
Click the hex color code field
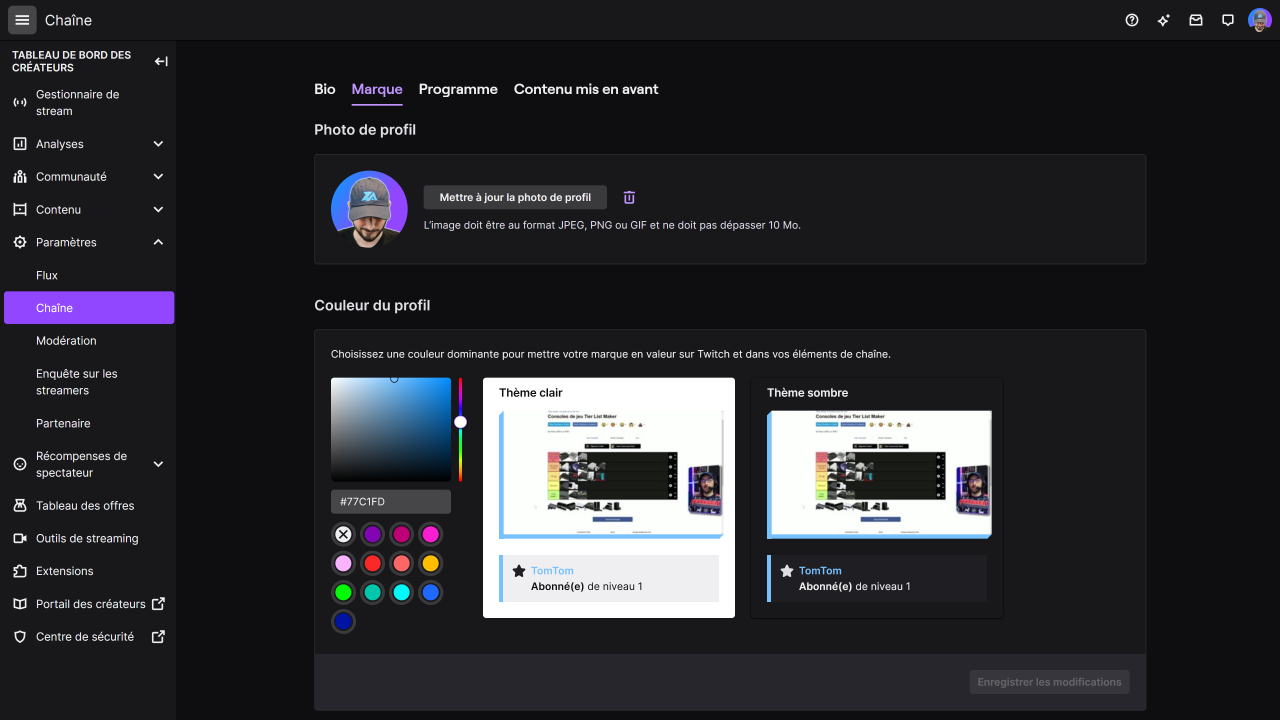point(391,502)
